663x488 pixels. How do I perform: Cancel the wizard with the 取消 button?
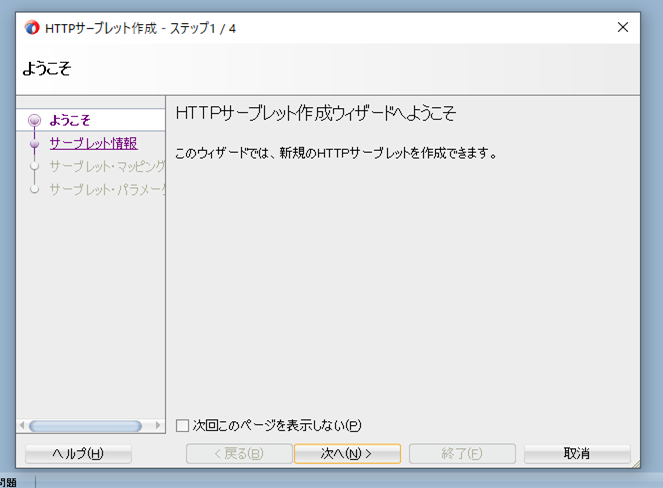coord(577,454)
